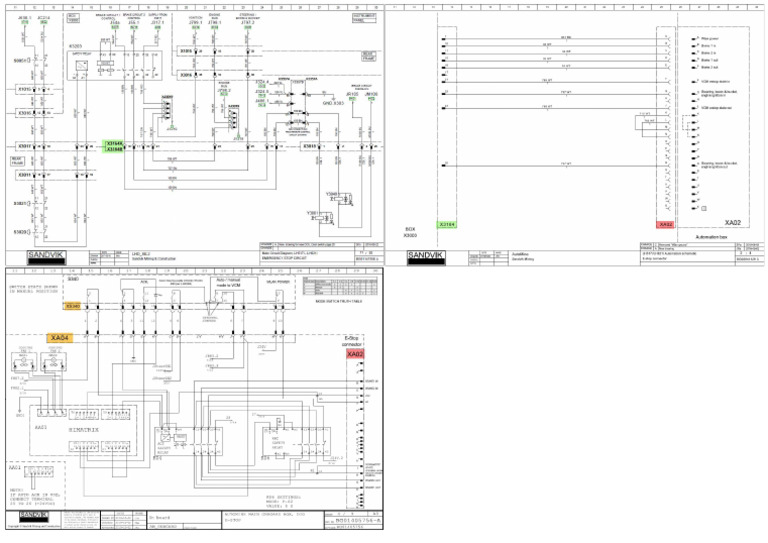This screenshot has width=768, height=543.
Task: Select the orange X3340 connector label
Action: tap(72, 306)
